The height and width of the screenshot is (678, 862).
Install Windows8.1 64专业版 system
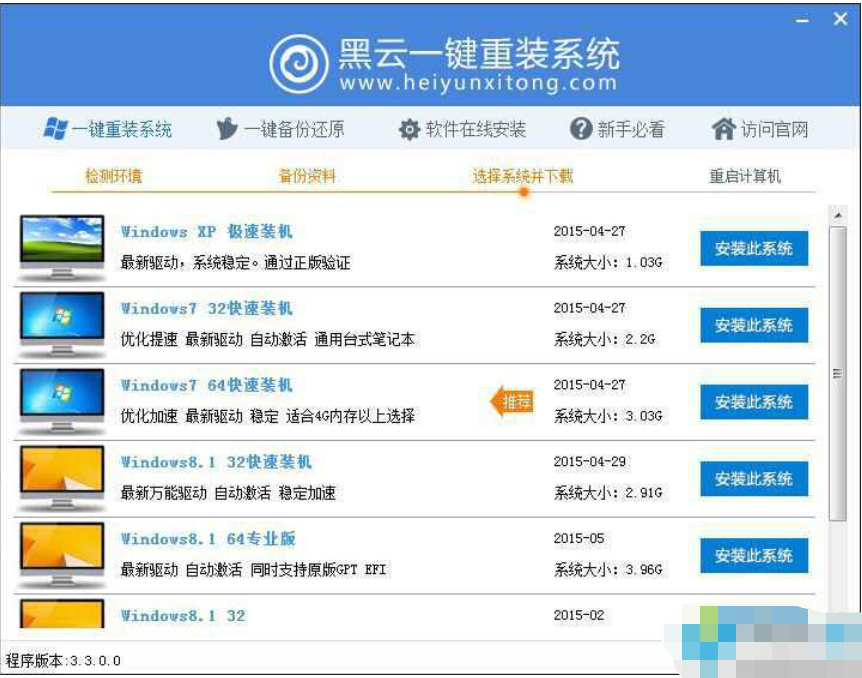click(x=754, y=556)
